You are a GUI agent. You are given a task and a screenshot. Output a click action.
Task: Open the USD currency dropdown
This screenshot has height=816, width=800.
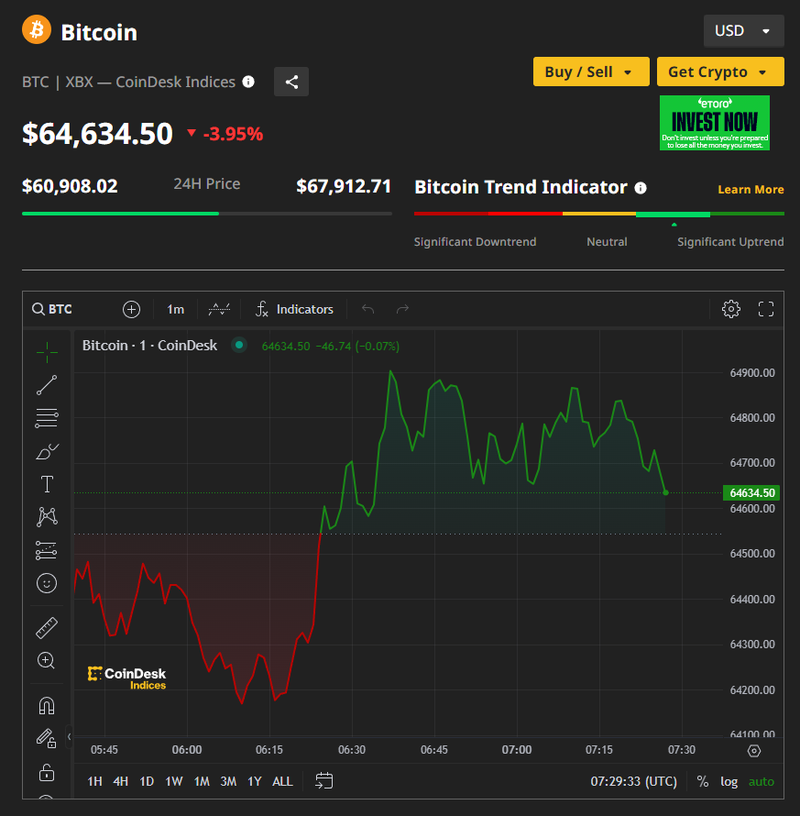tap(743, 31)
